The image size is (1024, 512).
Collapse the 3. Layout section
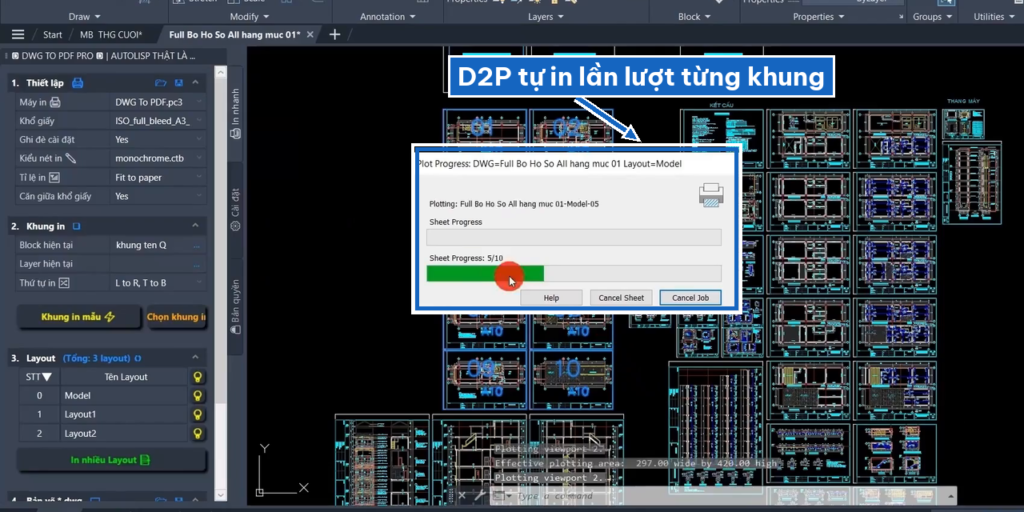coord(195,358)
